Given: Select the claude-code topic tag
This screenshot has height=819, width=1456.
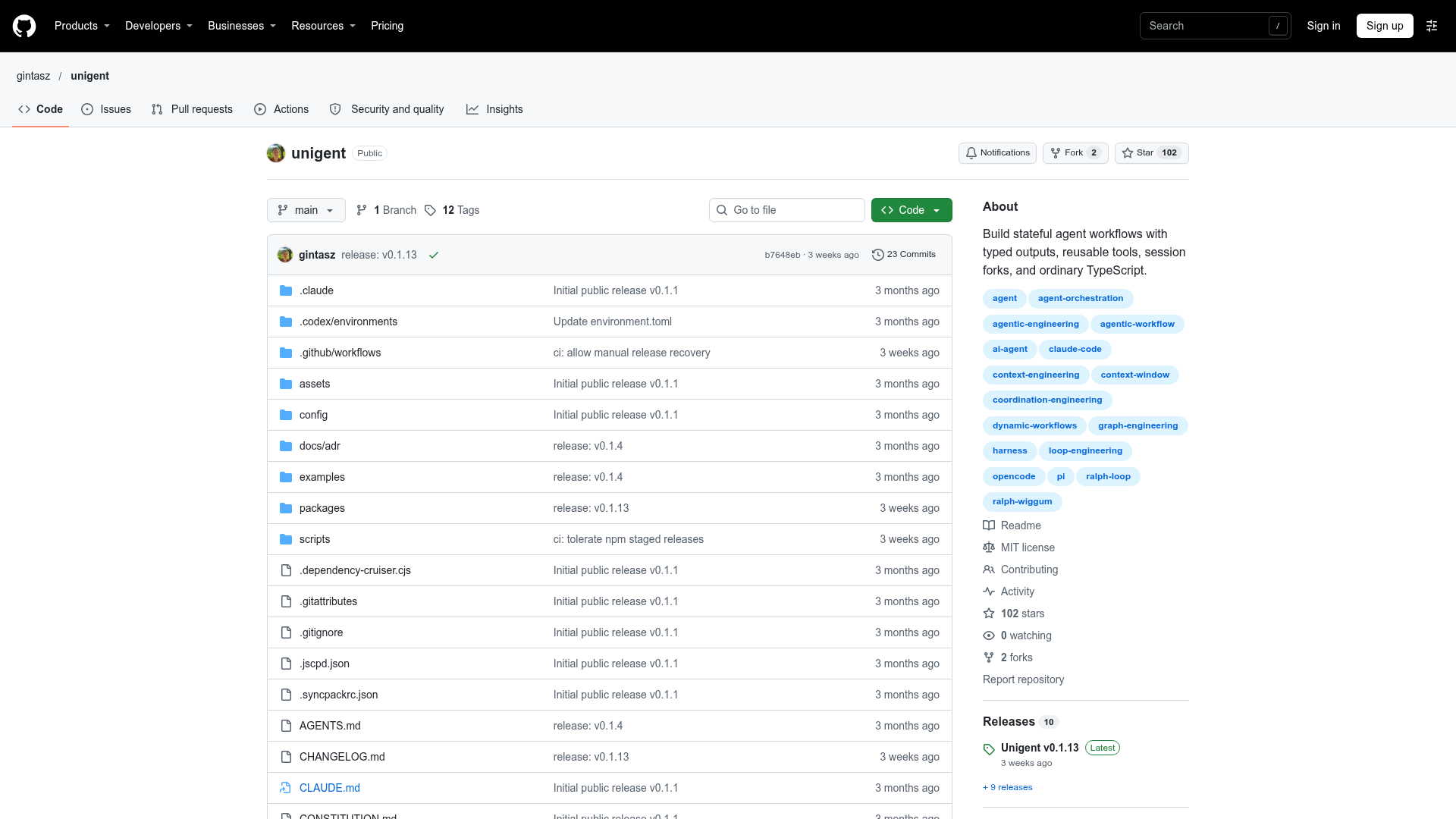Looking at the screenshot, I should coord(1075,350).
